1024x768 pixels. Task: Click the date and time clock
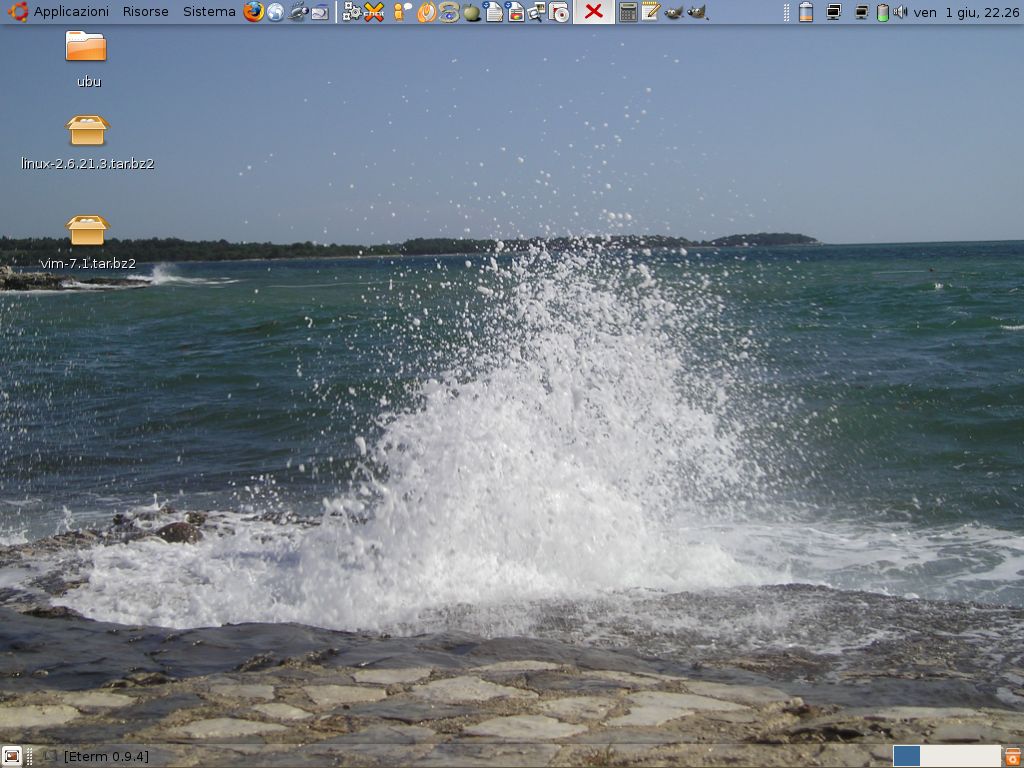click(967, 12)
